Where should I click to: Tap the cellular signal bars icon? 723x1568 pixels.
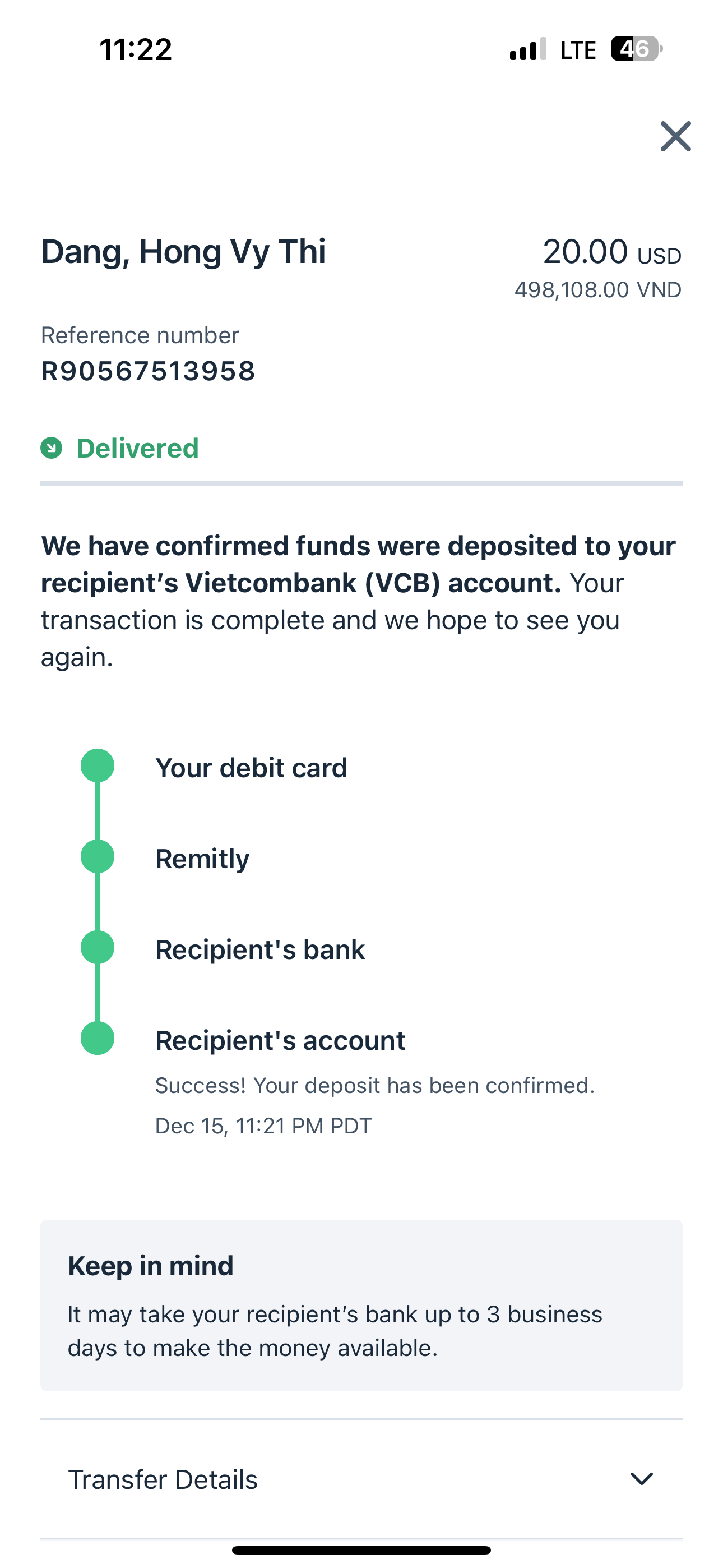tap(527, 49)
